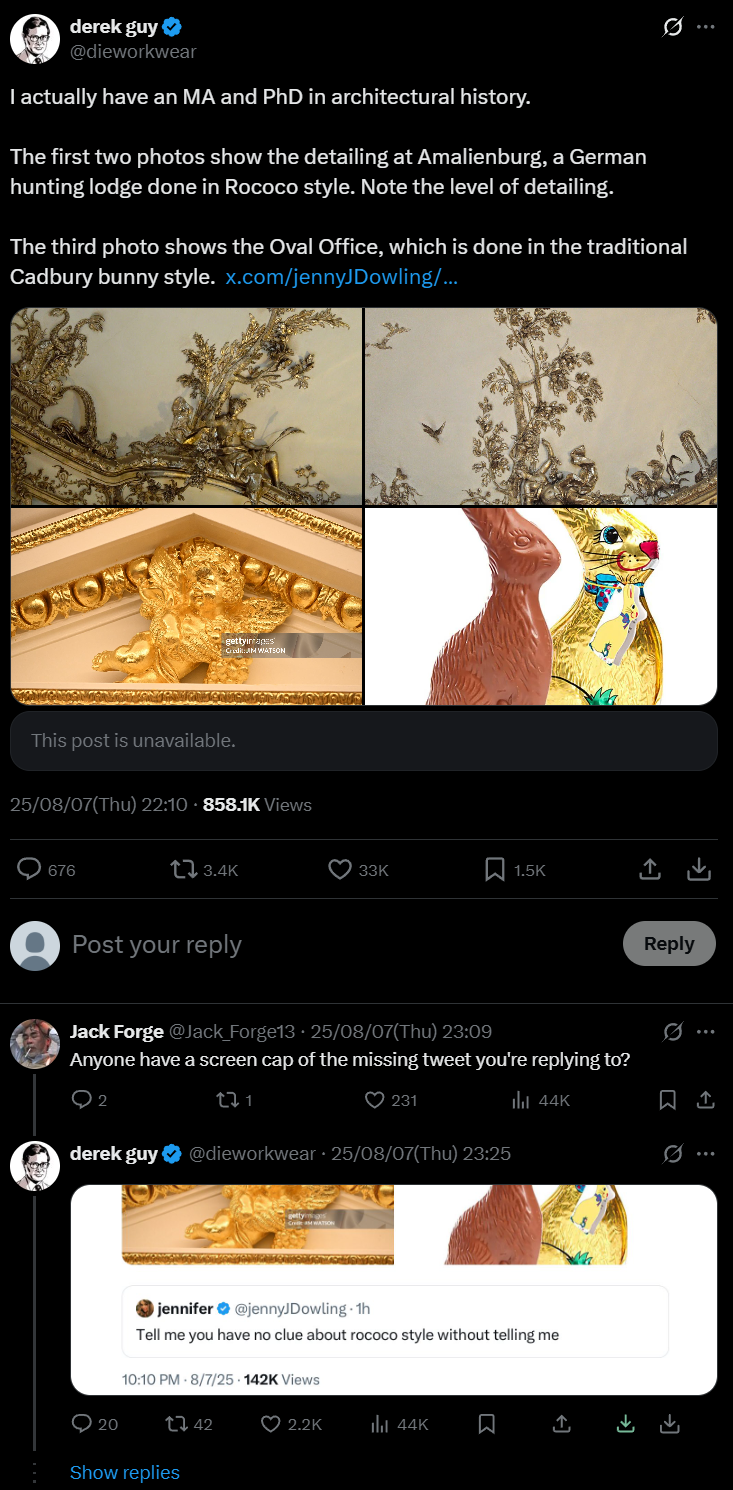View analytics on Jack Forge's reply
The height and width of the screenshot is (1490, 733).
520,1100
